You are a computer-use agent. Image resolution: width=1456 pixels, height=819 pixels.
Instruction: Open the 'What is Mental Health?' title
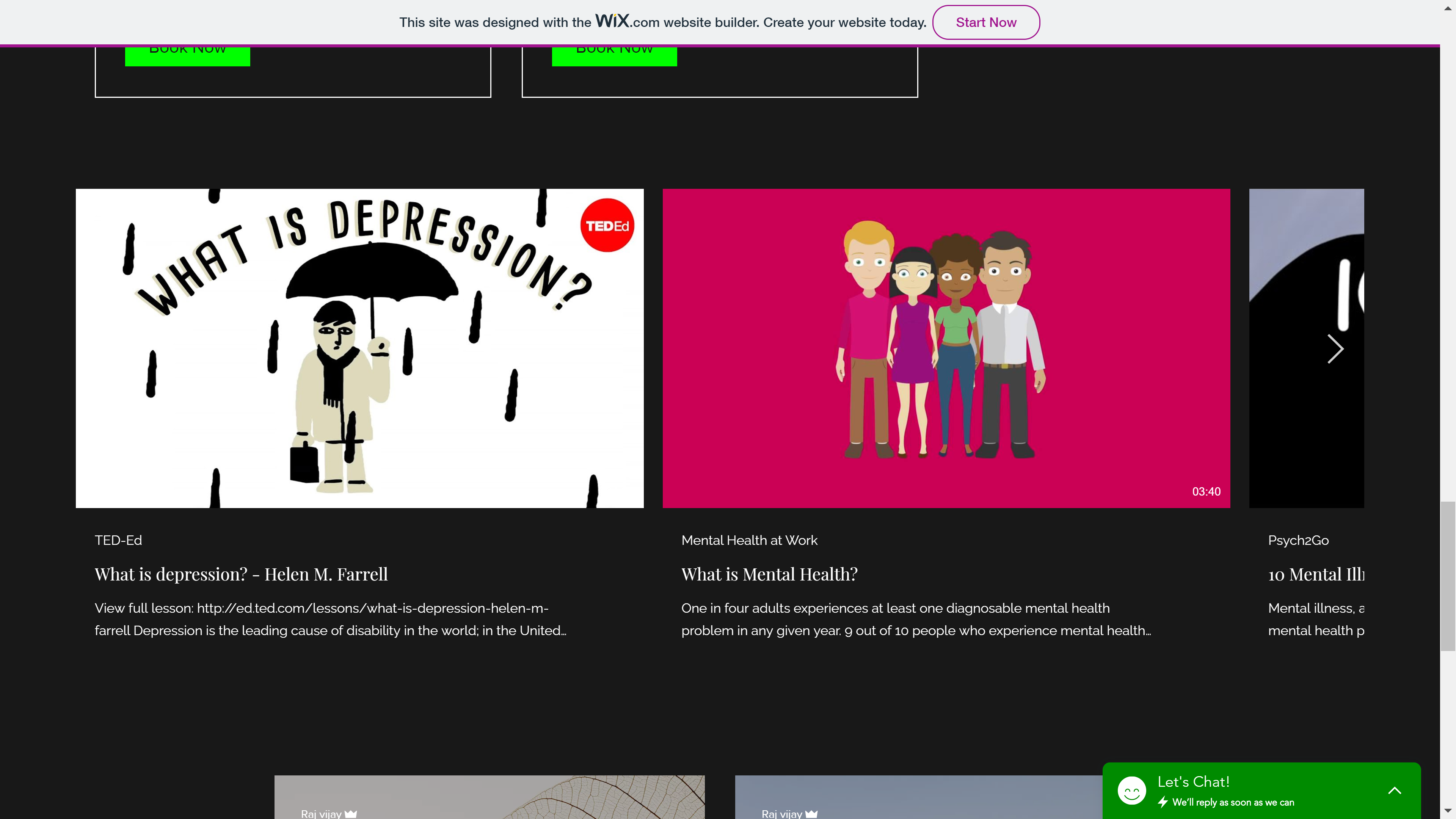coord(769,574)
